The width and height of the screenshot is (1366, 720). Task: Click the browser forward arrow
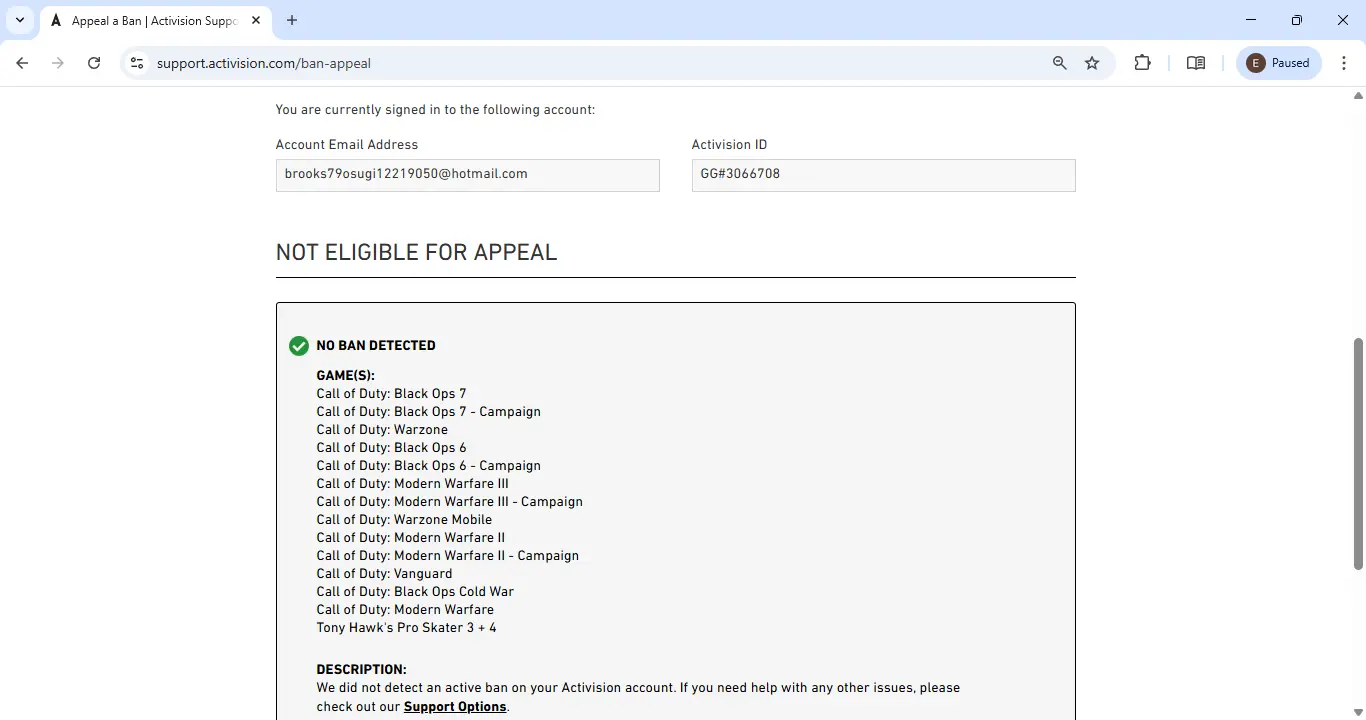[x=58, y=63]
